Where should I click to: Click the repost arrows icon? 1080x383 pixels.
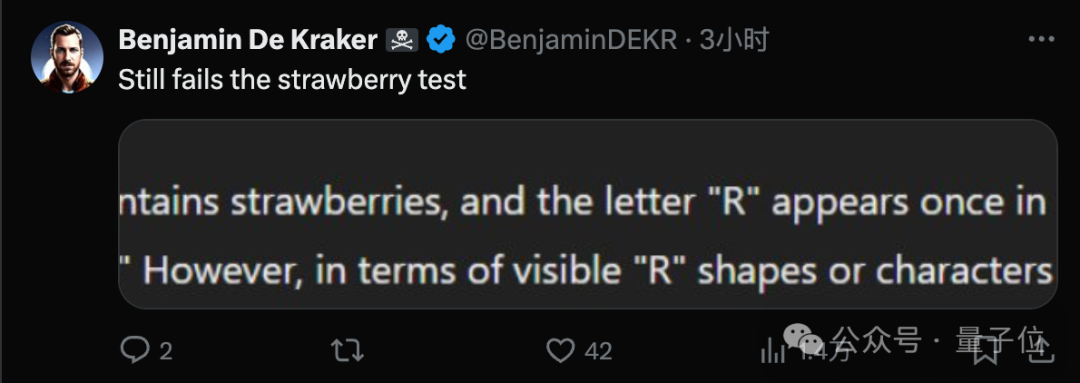(348, 351)
